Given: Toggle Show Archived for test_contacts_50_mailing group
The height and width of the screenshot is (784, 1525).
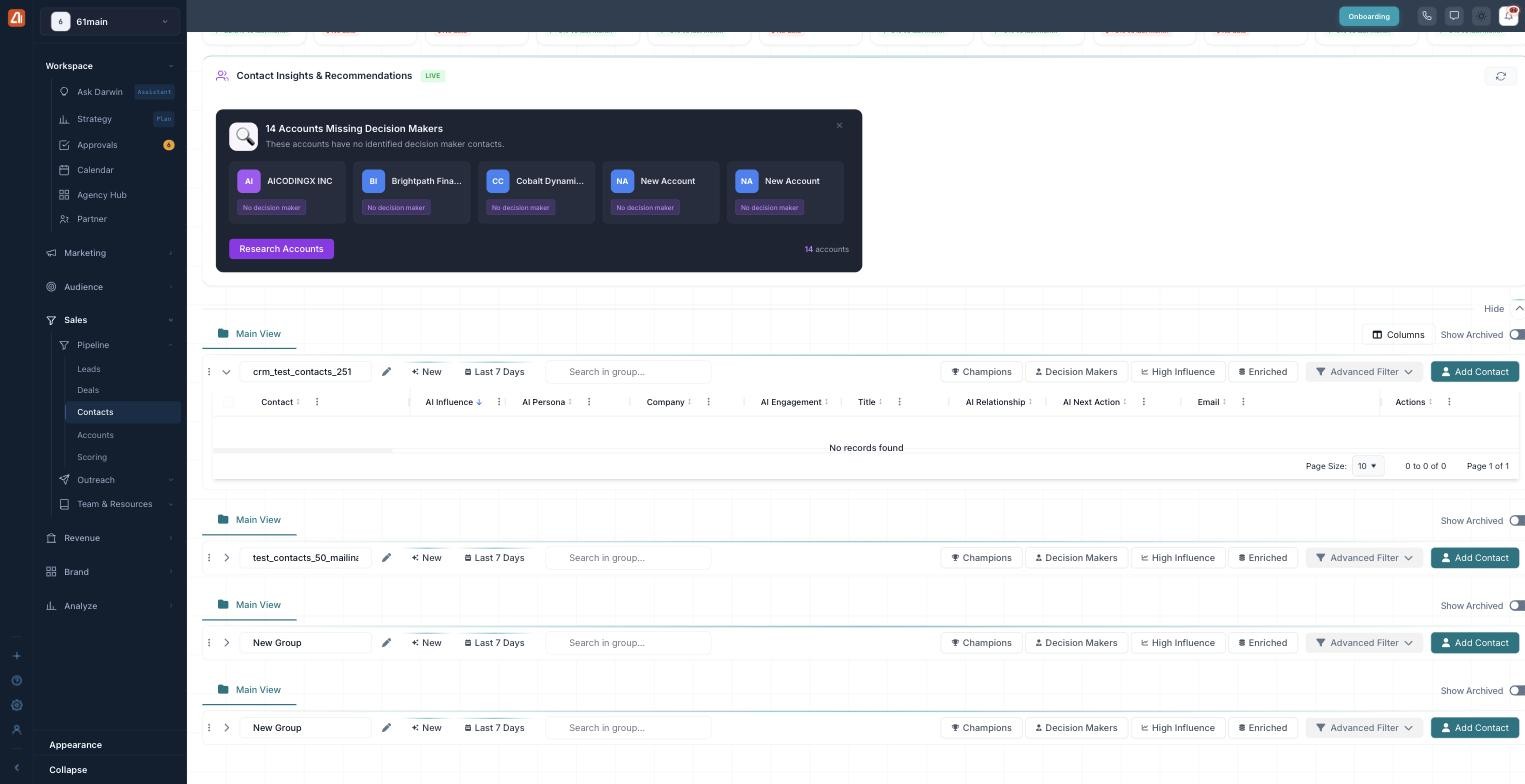Looking at the screenshot, I should pos(1517,521).
